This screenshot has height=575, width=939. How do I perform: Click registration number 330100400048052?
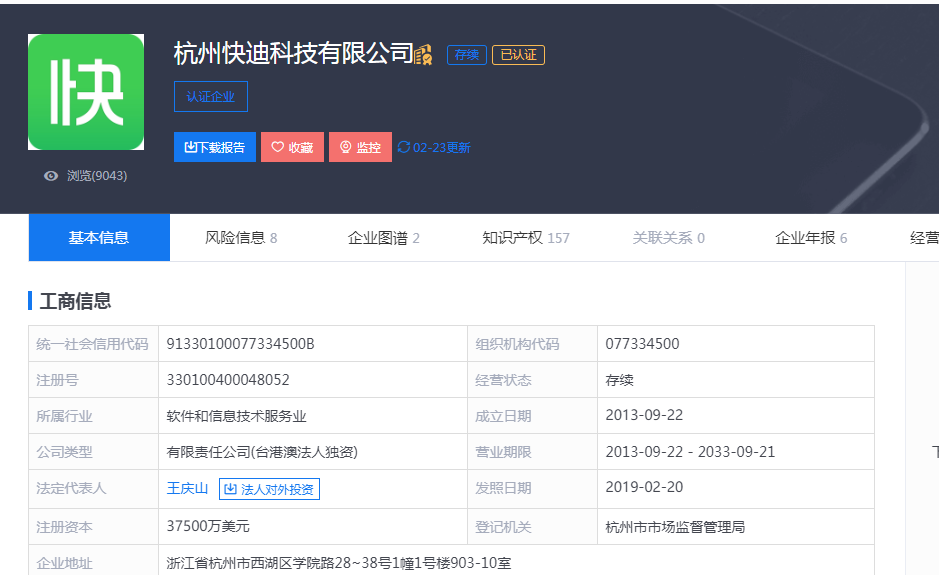(x=228, y=380)
